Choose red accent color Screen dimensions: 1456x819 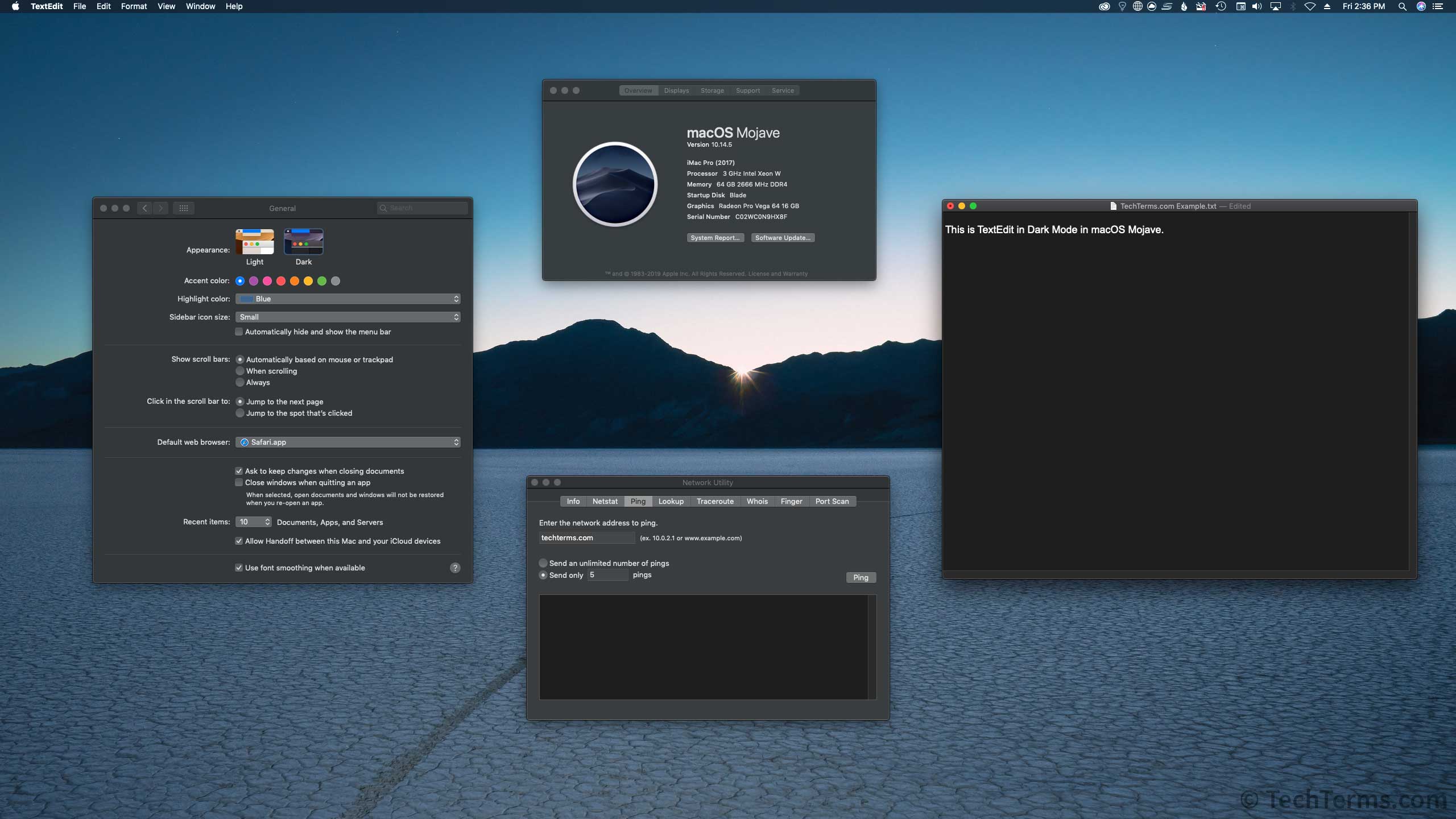click(281, 281)
